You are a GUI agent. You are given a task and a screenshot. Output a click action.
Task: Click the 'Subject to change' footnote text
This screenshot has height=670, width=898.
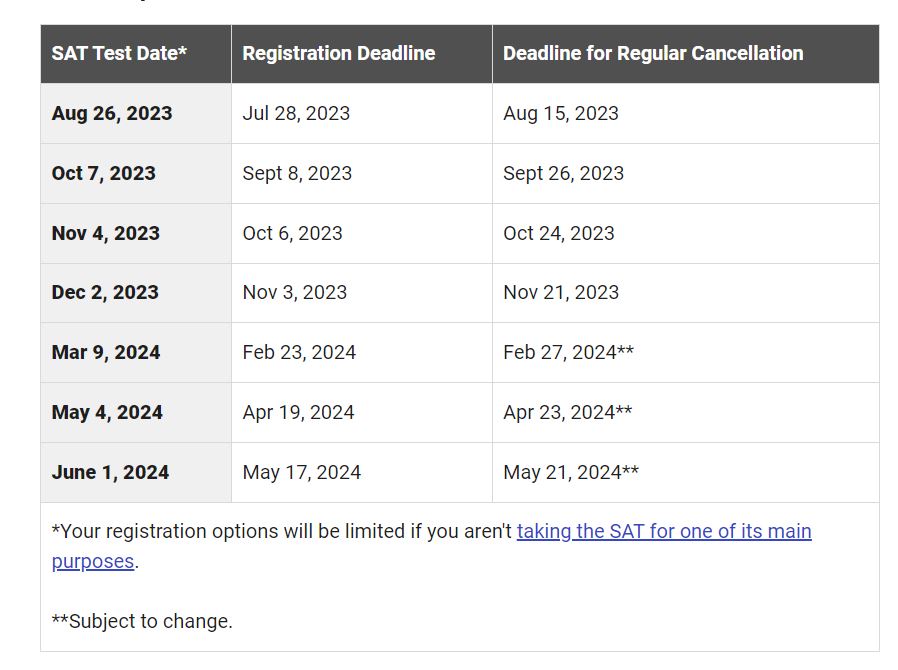point(142,621)
